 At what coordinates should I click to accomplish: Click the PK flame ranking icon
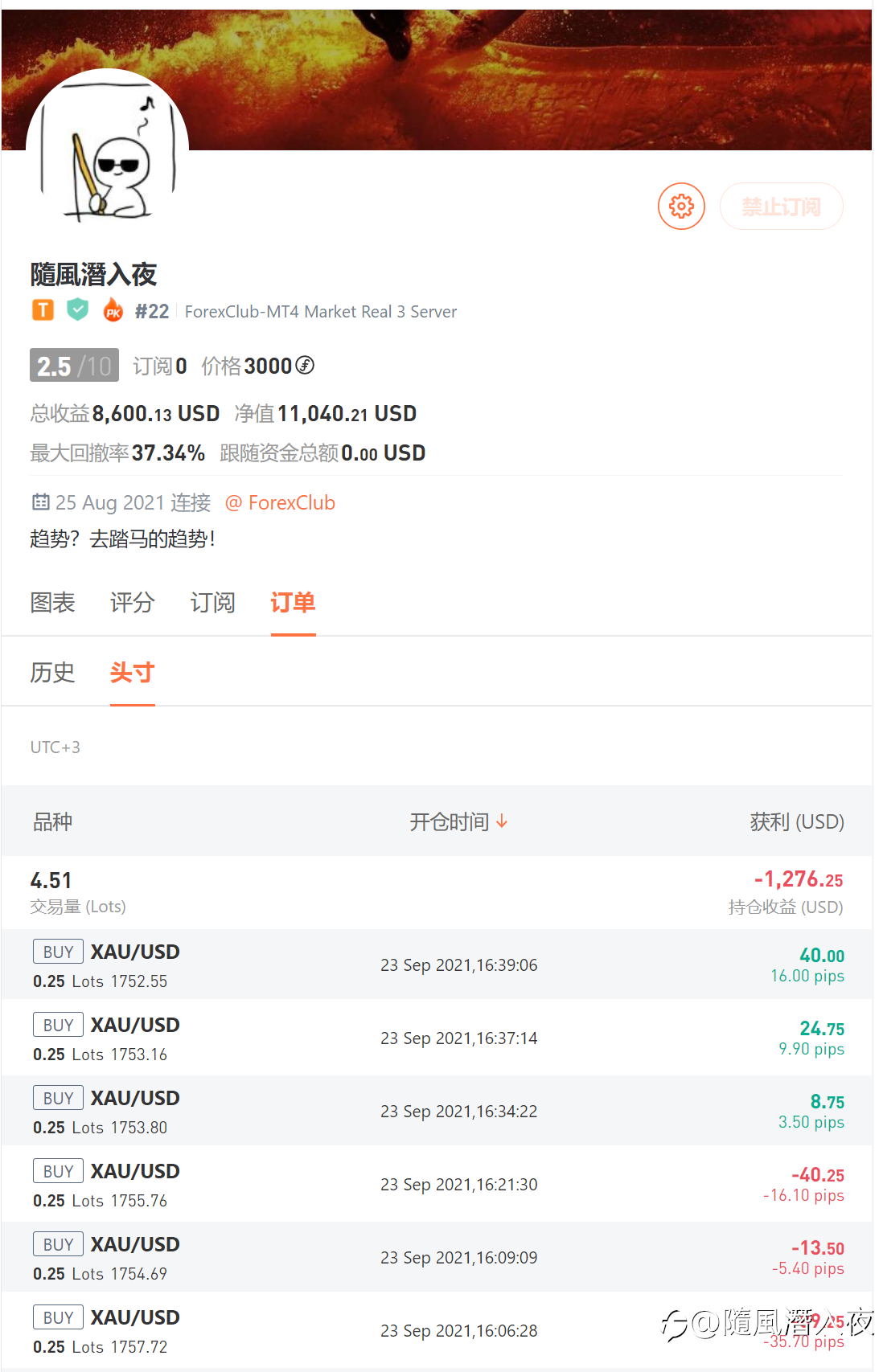(x=113, y=310)
